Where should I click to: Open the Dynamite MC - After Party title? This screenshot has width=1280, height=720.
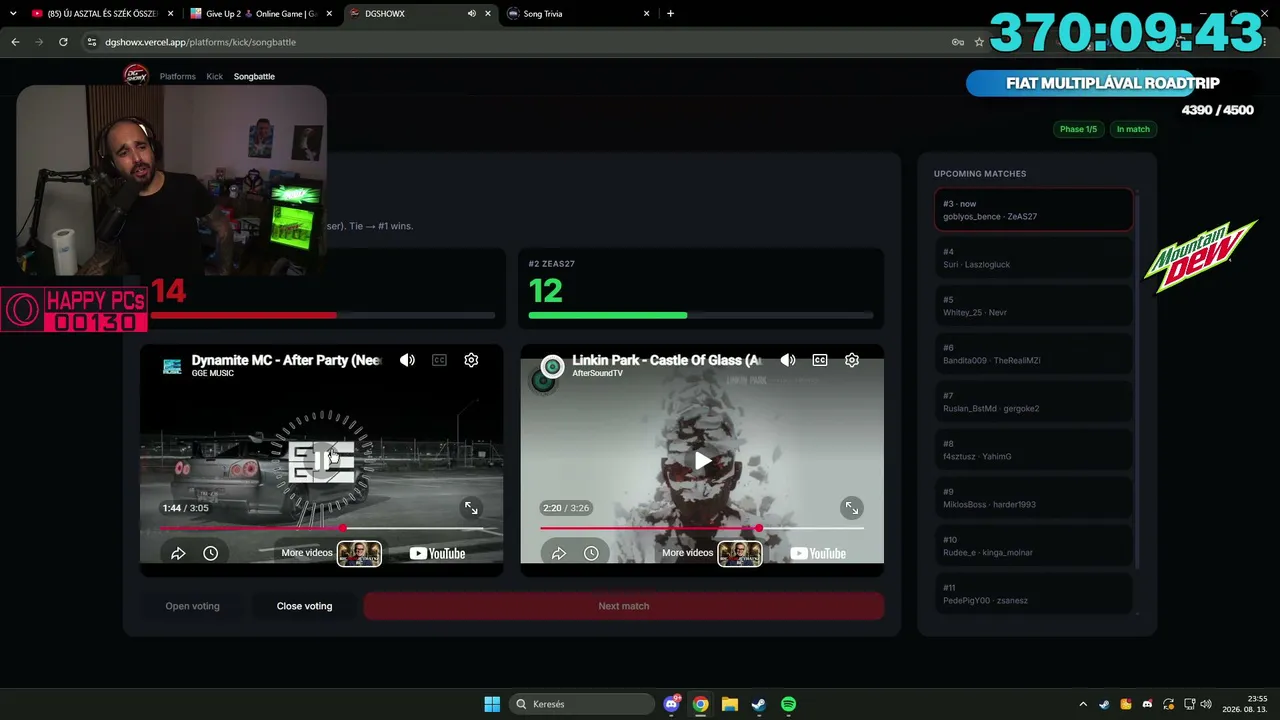tap(287, 360)
